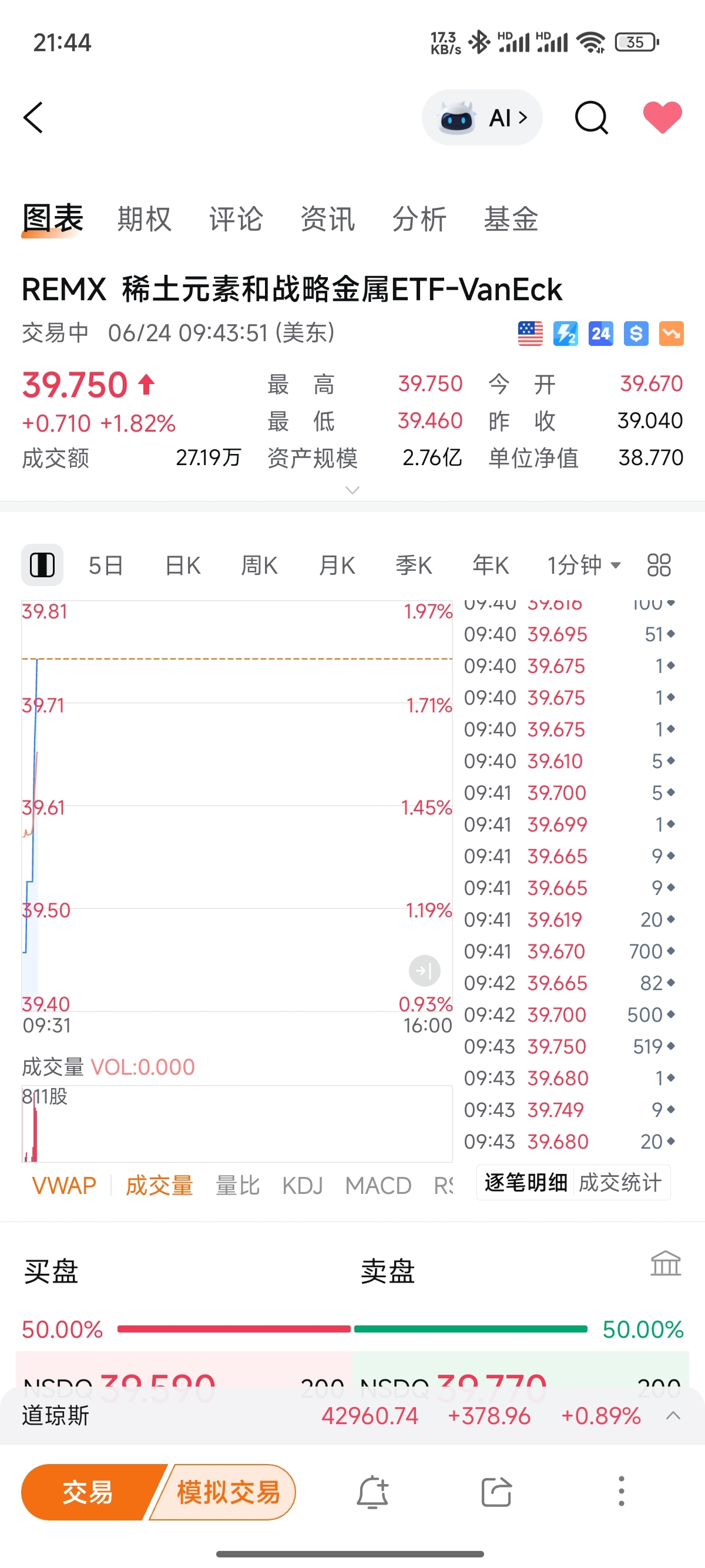Switch to the 期权 tab
705x1568 pixels.
point(145,219)
